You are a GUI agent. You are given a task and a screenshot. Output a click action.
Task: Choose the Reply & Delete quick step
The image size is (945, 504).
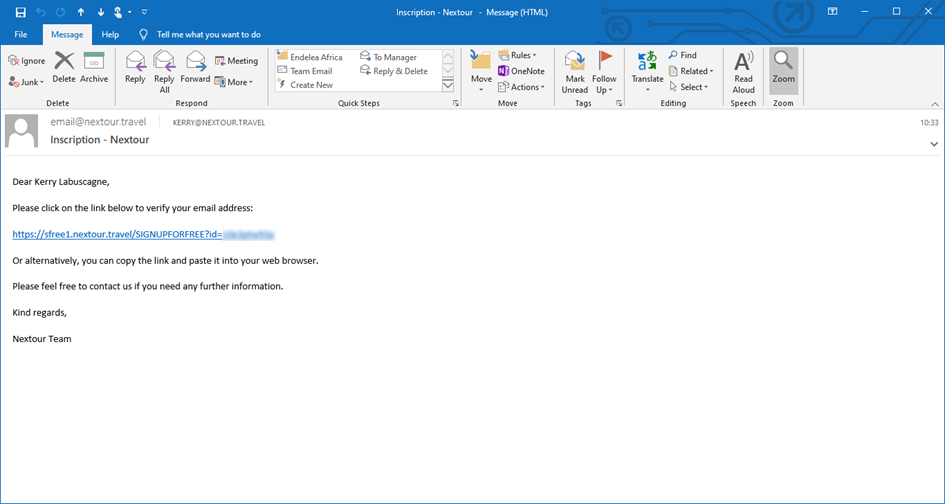click(x=394, y=71)
